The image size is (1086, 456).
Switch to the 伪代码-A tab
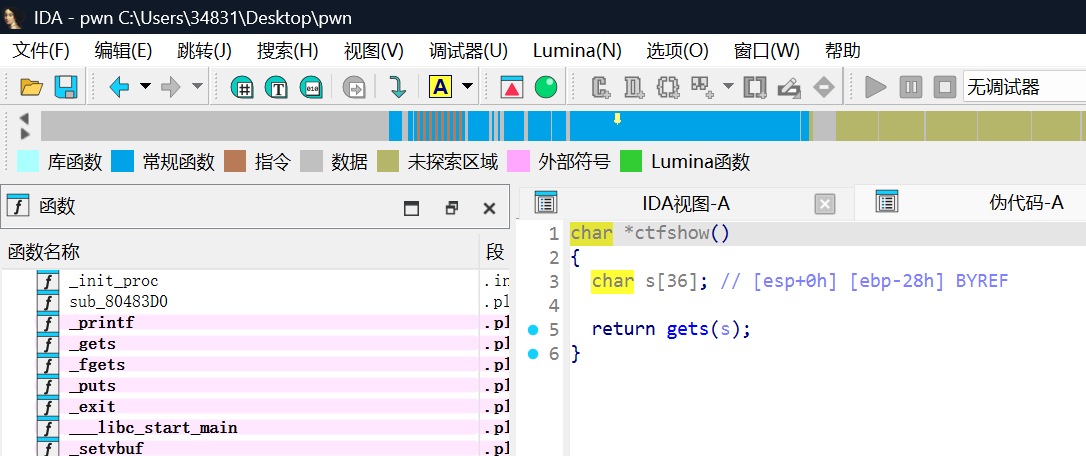click(x=1026, y=202)
